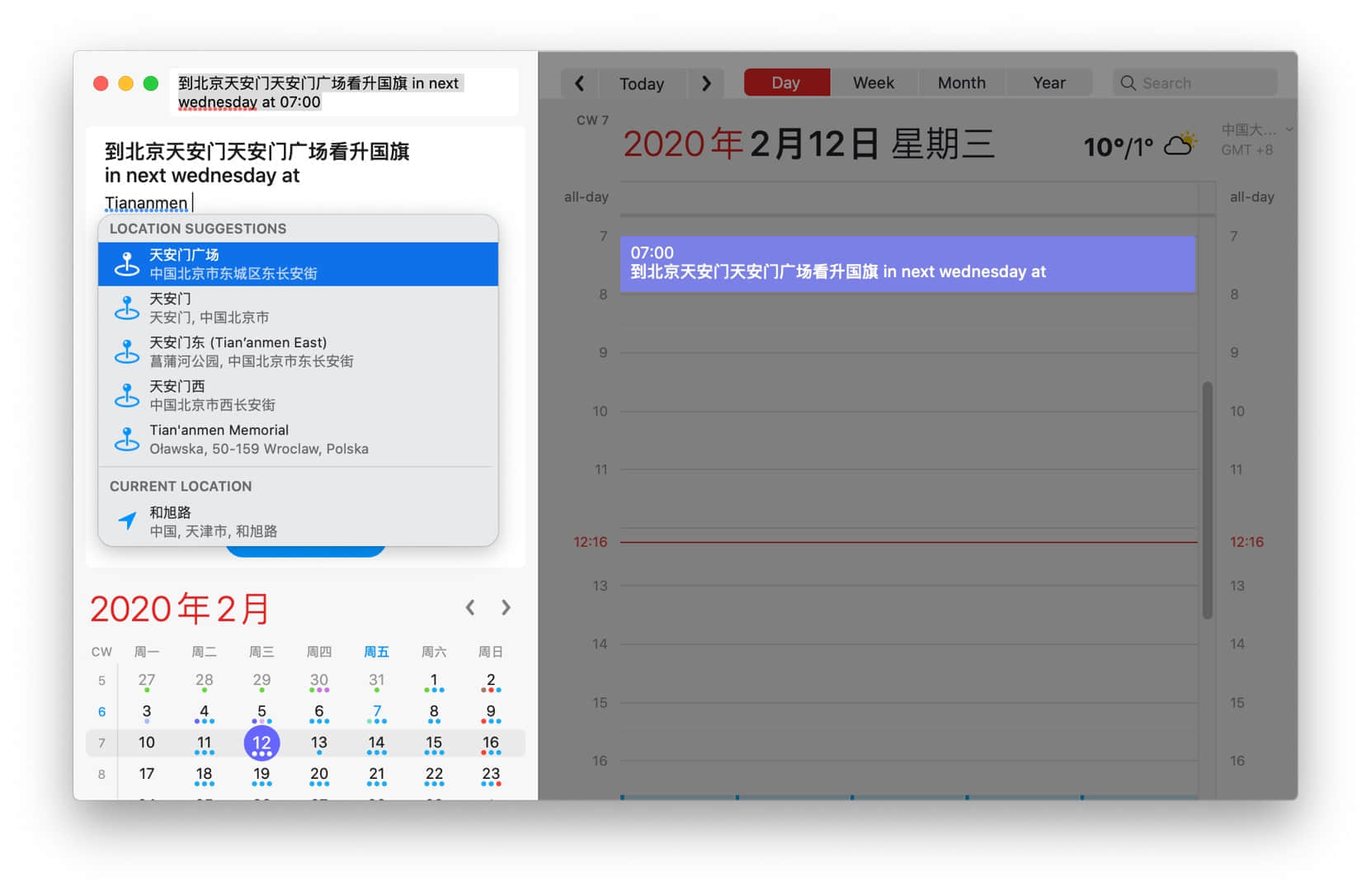Go to the previous month in mini calendar
Screen dimensions: 1371x896
[470, 608]
